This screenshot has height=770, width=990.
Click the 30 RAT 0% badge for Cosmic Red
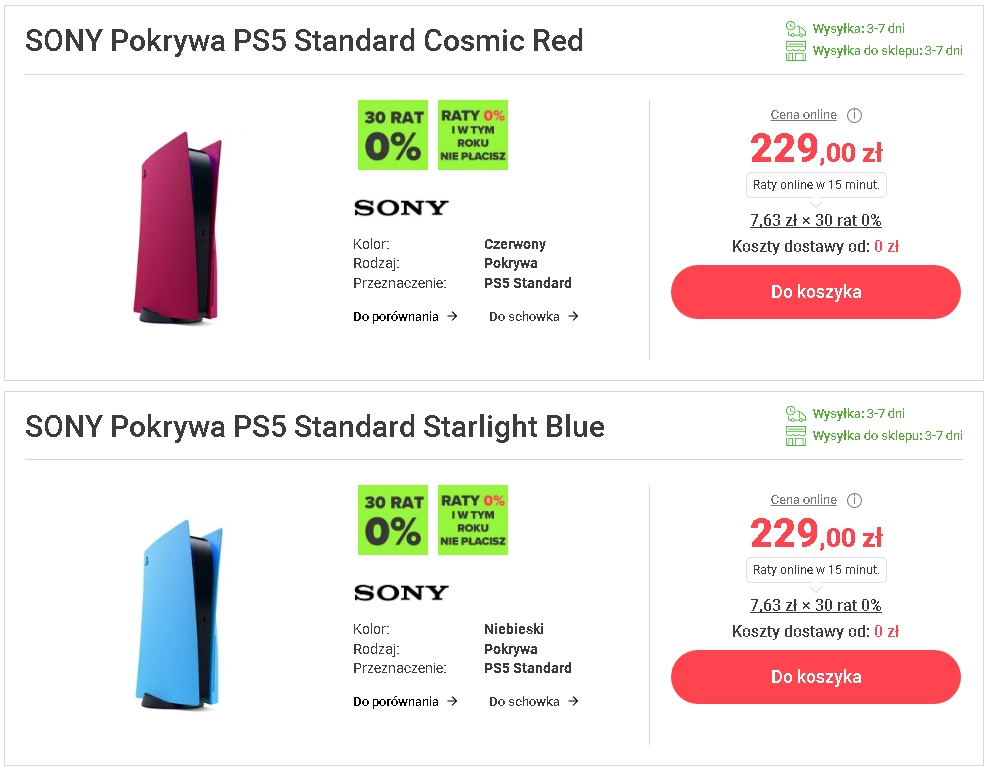392,135
